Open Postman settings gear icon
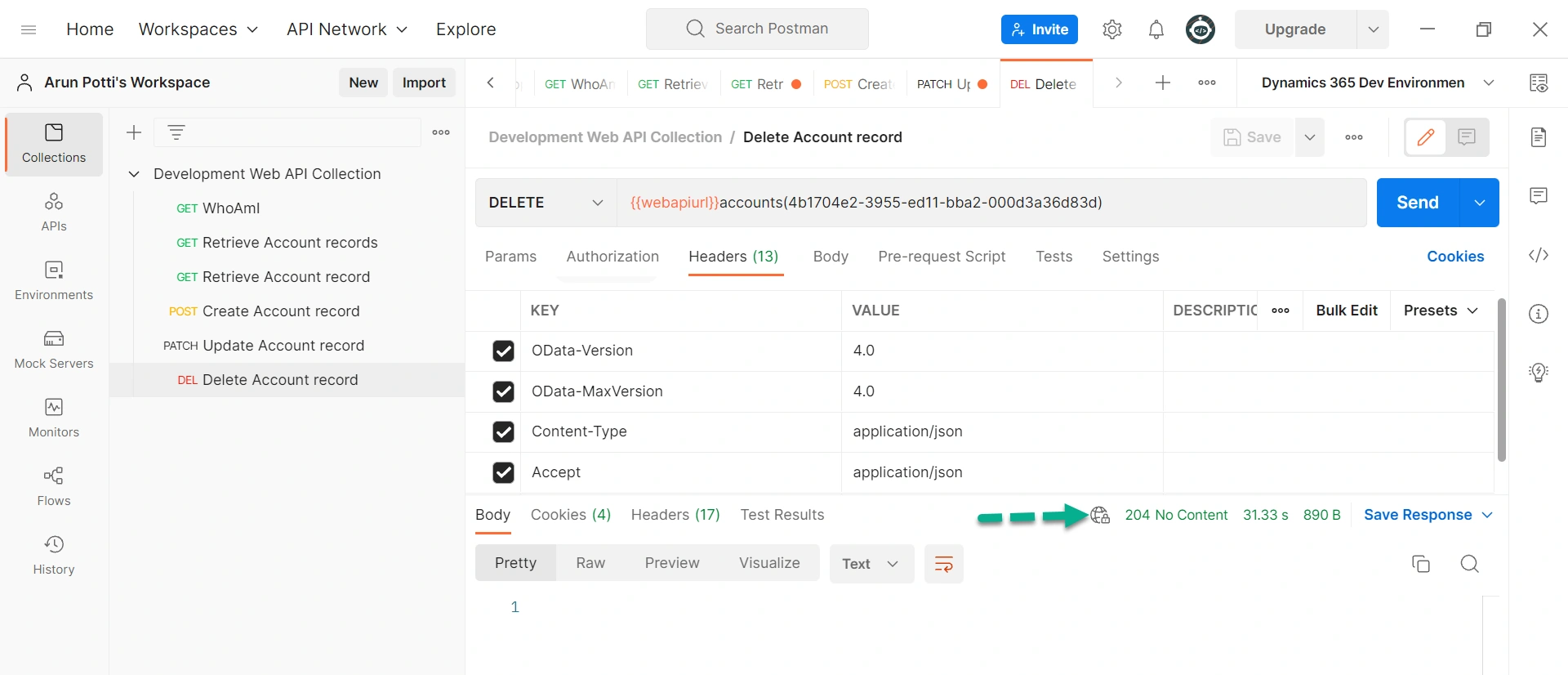This screenshot has height=675, width=1568. tap(1111, 29)
